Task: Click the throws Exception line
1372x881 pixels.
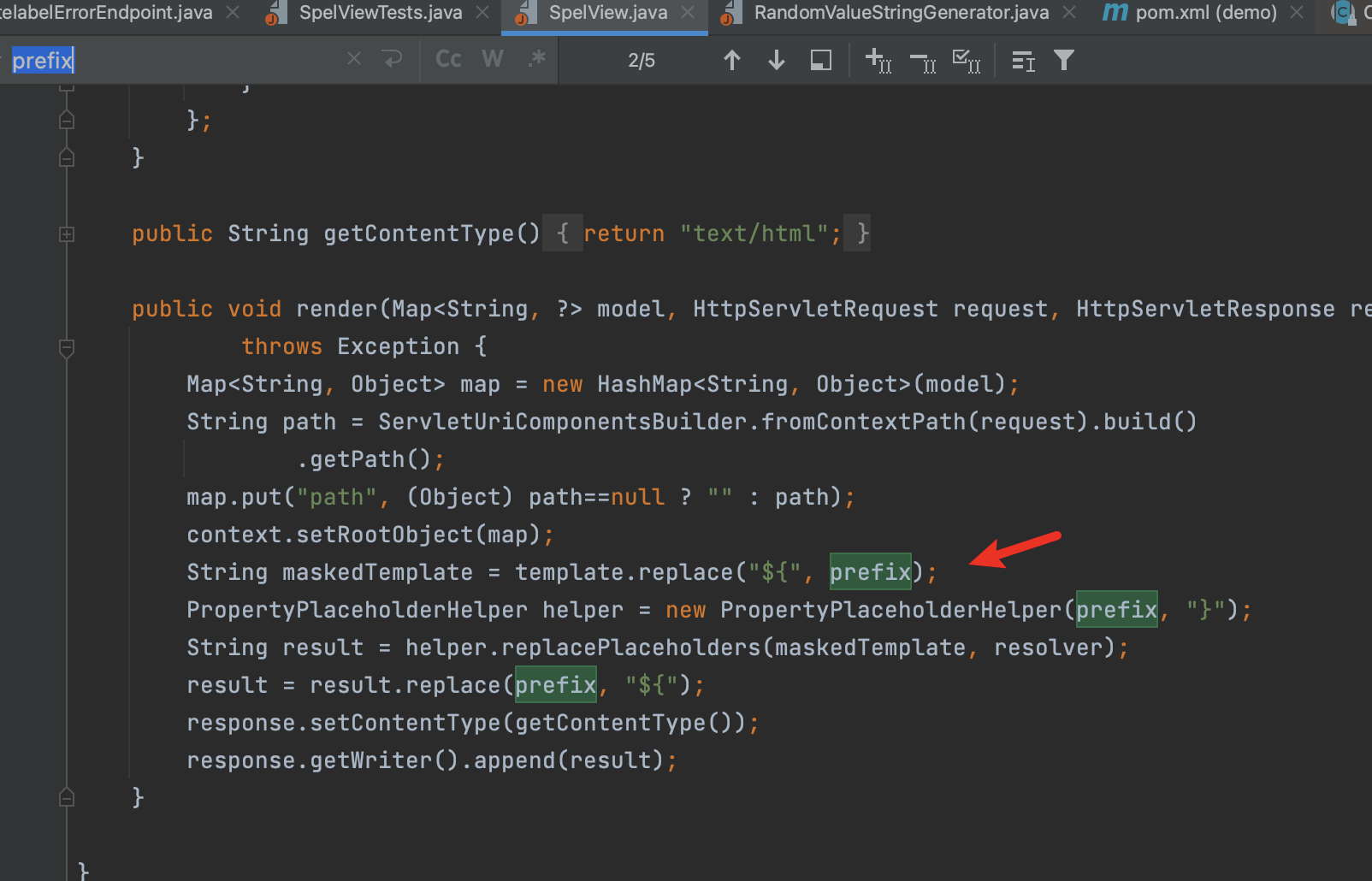Action: click(364, 346)
